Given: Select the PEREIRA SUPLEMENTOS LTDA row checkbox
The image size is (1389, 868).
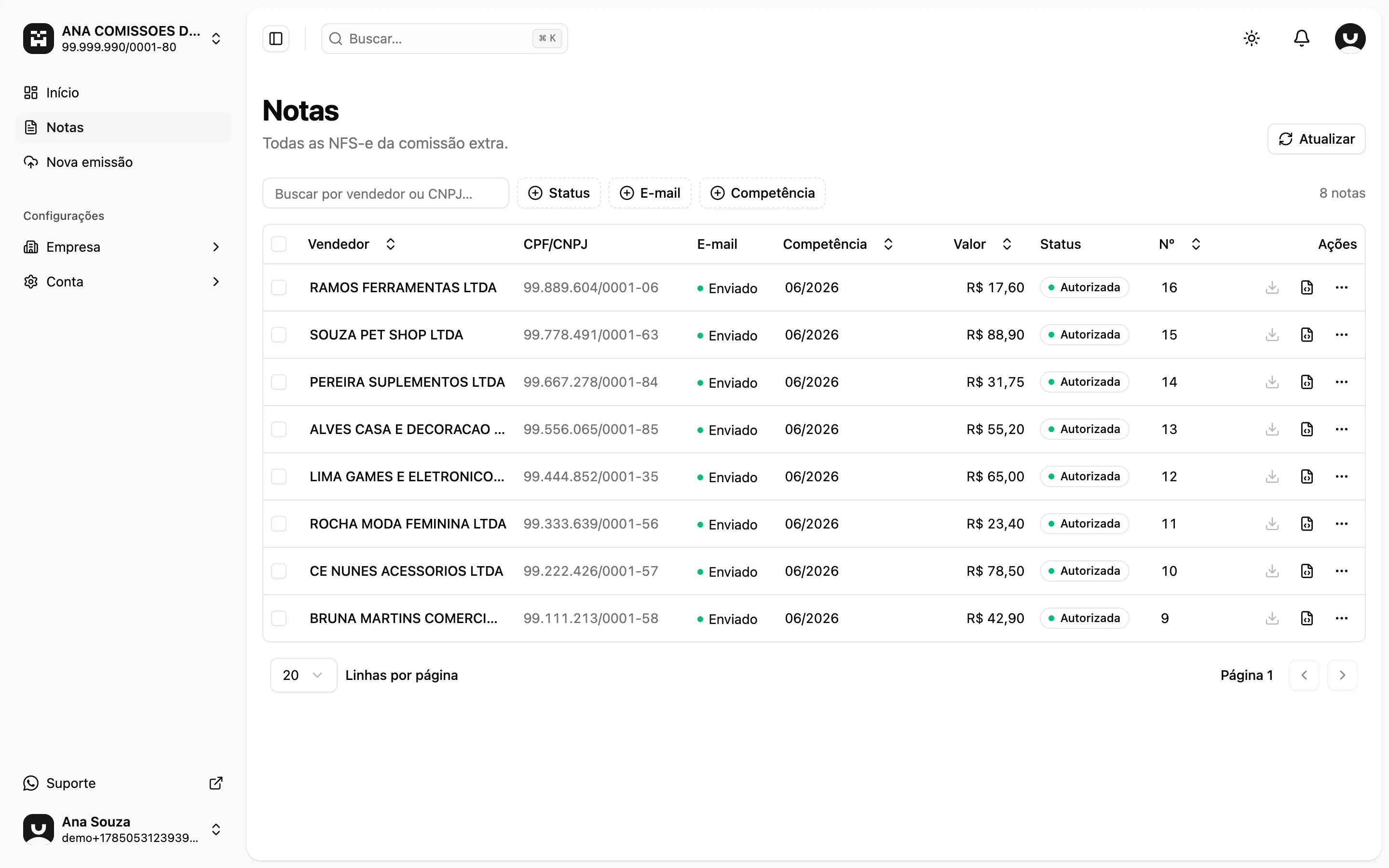Looking at the screenshot, I should (279, 382).
